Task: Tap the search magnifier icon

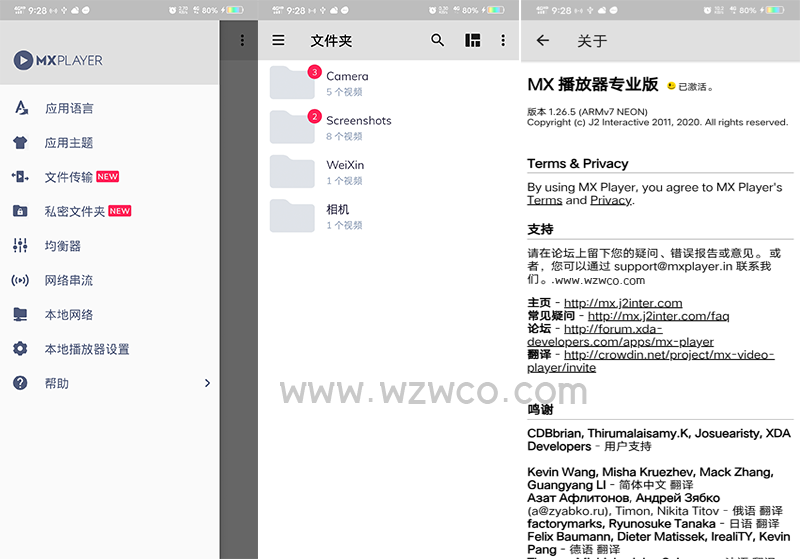Action: pos(438,41)
